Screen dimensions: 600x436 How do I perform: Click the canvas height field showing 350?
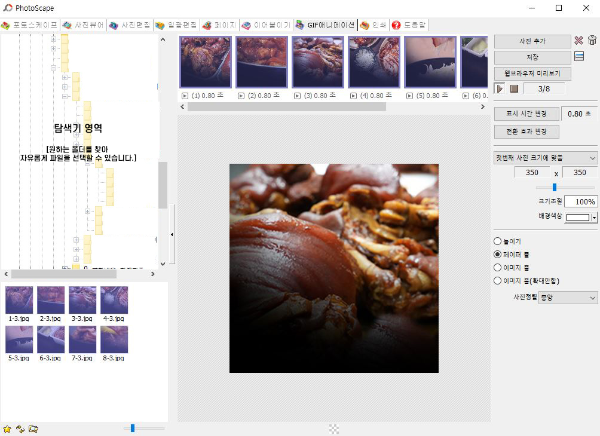(x=579, y=173)
